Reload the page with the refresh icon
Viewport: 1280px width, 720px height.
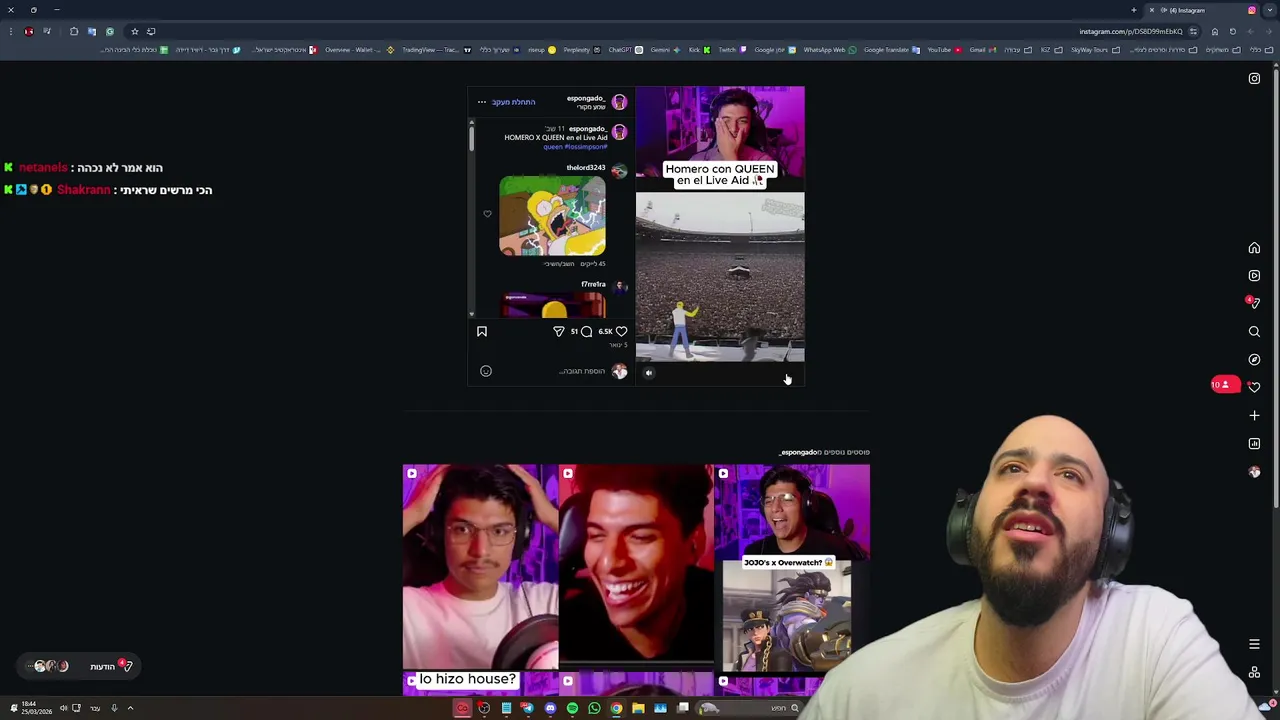click(x=1233, y=31)
